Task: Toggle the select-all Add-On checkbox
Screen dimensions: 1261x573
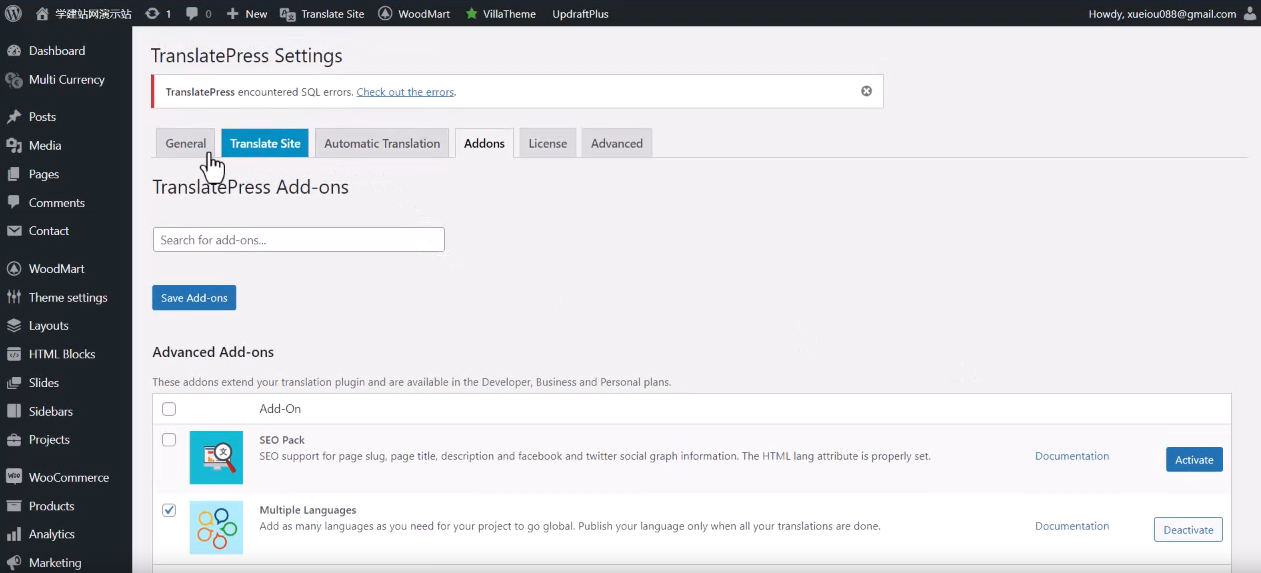Action: click(169, 409)
